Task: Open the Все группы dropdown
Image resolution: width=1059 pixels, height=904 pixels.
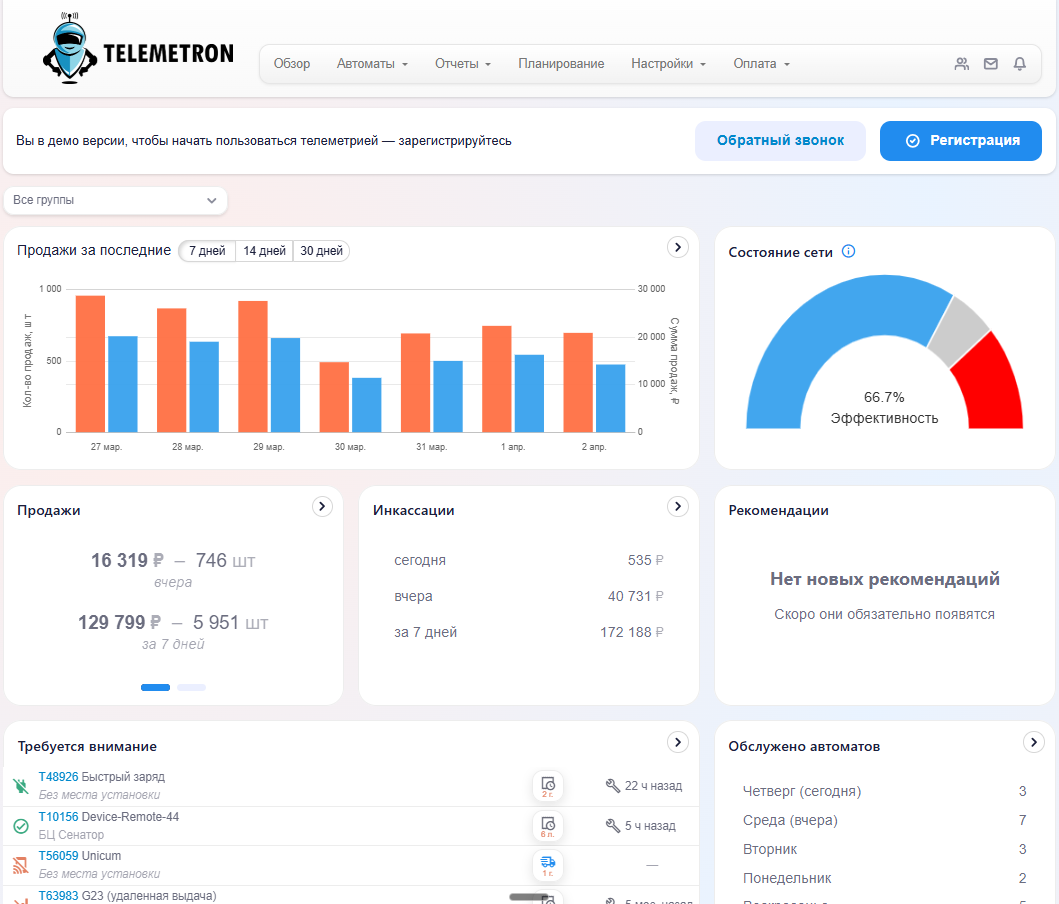Action: coord(115,200)
